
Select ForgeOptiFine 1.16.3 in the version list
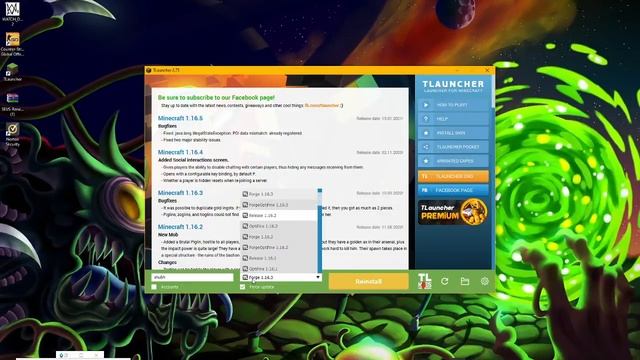[x=279, y=204]
